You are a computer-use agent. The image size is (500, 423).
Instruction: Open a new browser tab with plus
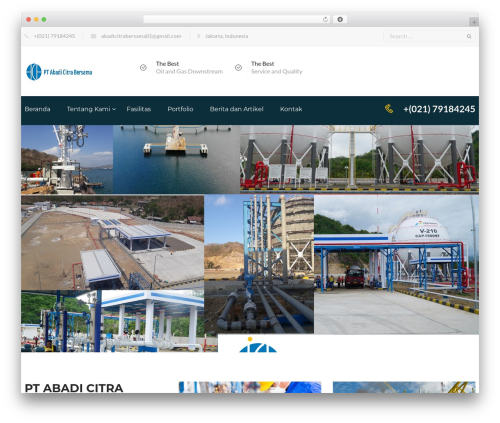pyautogui.click(x=474, y=22)
